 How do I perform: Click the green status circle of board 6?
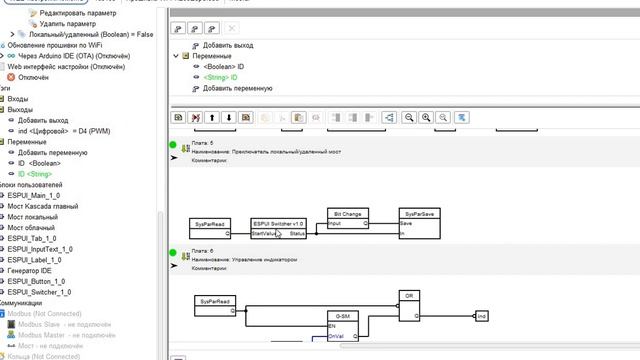[x=173, y=253]
